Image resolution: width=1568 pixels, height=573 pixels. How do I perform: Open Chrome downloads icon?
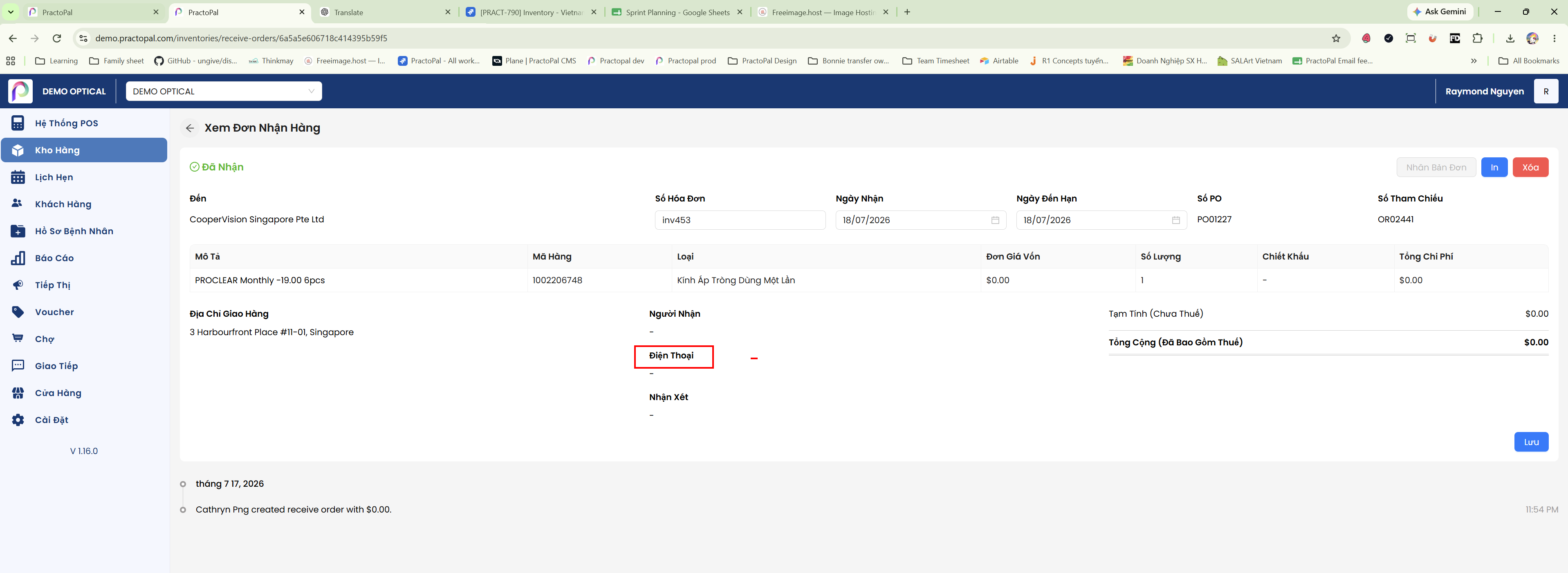coord(1510,38)
